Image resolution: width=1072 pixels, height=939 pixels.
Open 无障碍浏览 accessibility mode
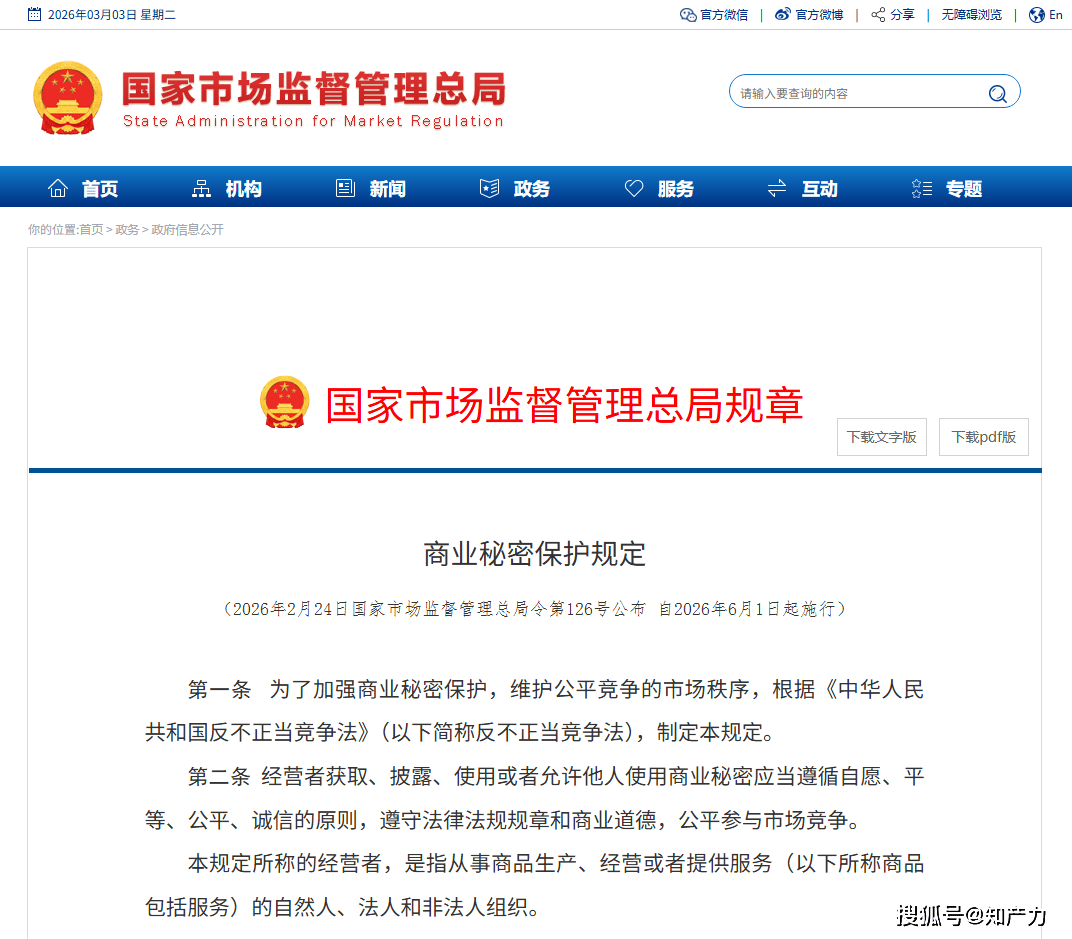point(971,14)
